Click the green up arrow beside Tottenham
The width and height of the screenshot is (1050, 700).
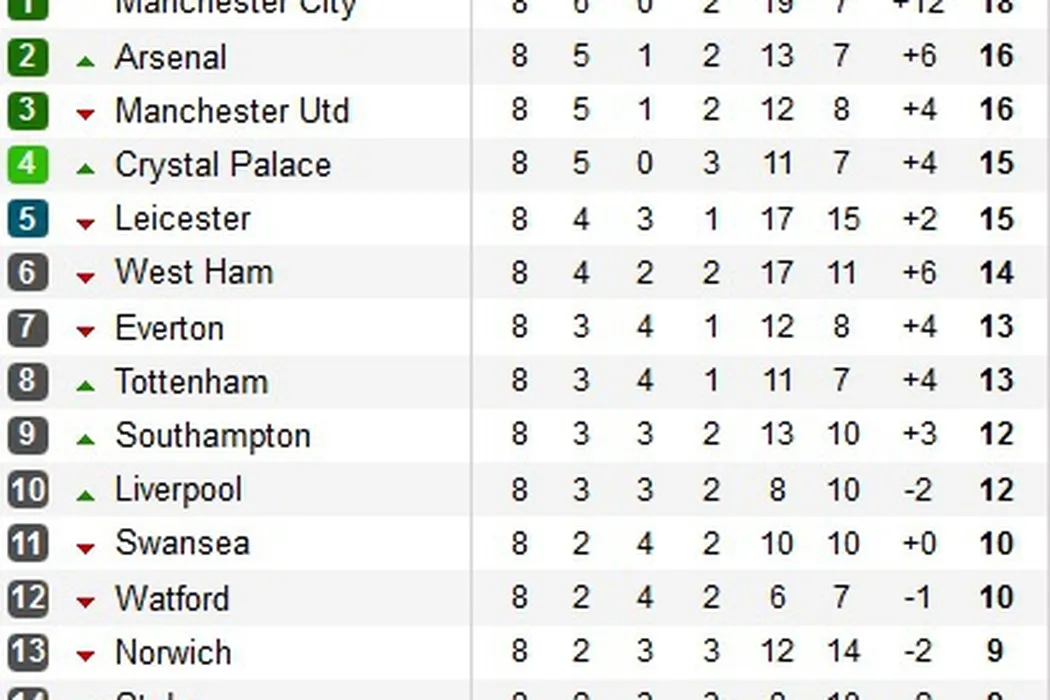pos(86,386)
